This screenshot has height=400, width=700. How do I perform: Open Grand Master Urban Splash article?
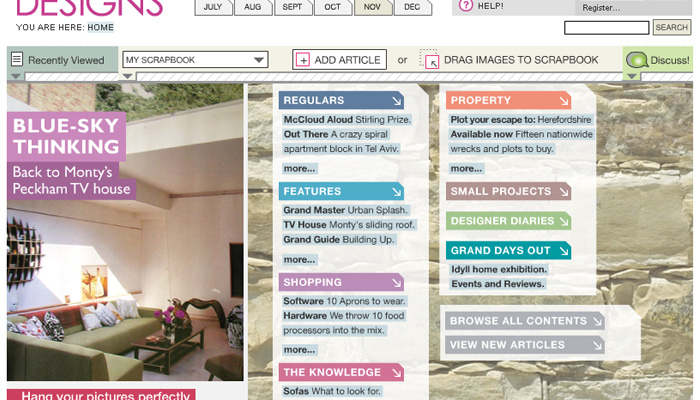pyautogui.click(x=346, y=210)
